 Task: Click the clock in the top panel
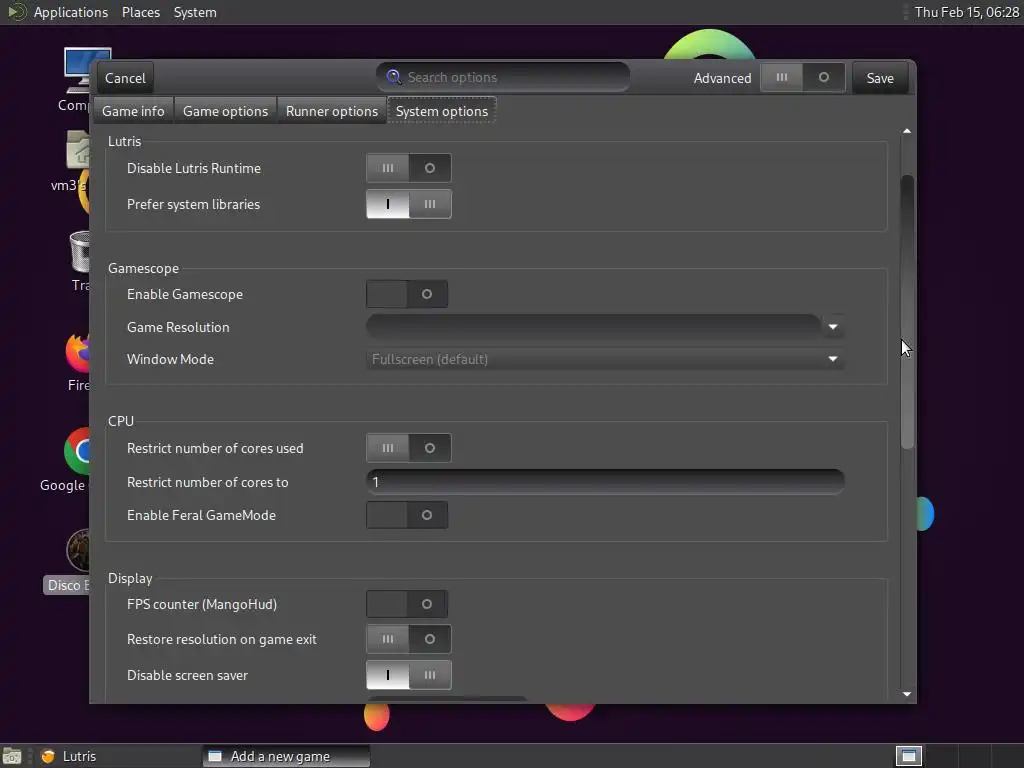(967, 12)
